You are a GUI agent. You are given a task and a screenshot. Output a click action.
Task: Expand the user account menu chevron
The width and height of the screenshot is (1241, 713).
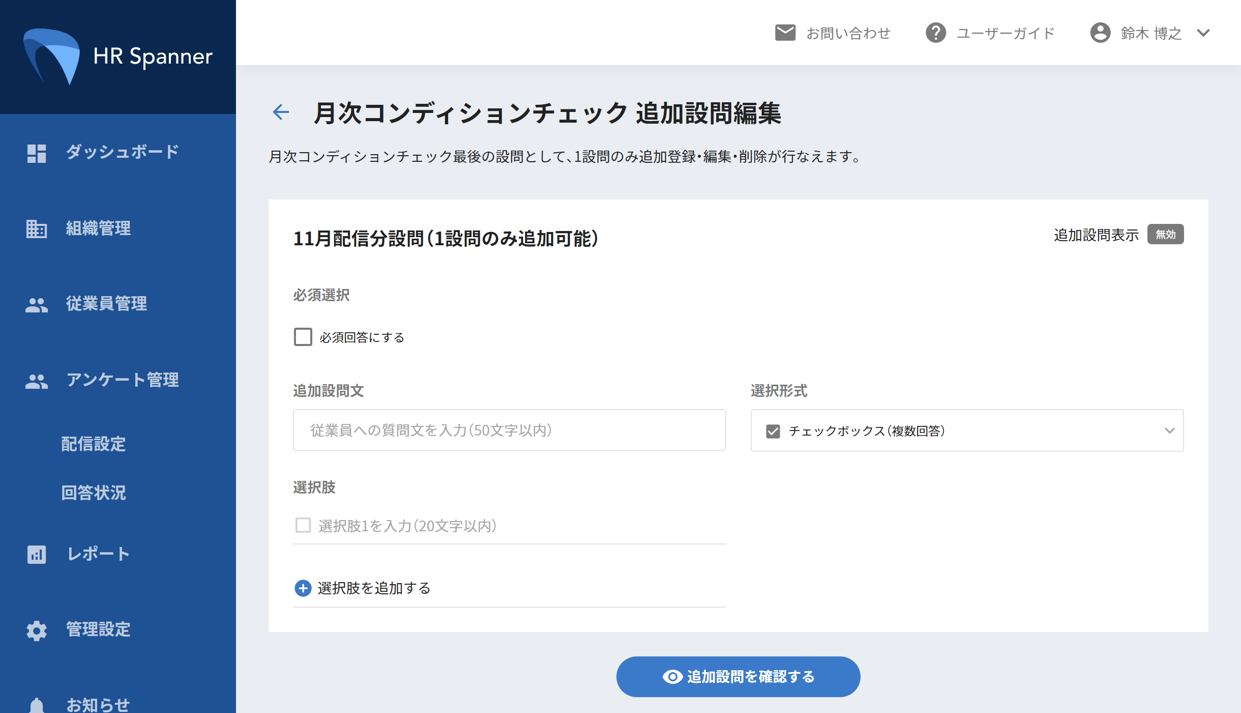click(1204, 33)
